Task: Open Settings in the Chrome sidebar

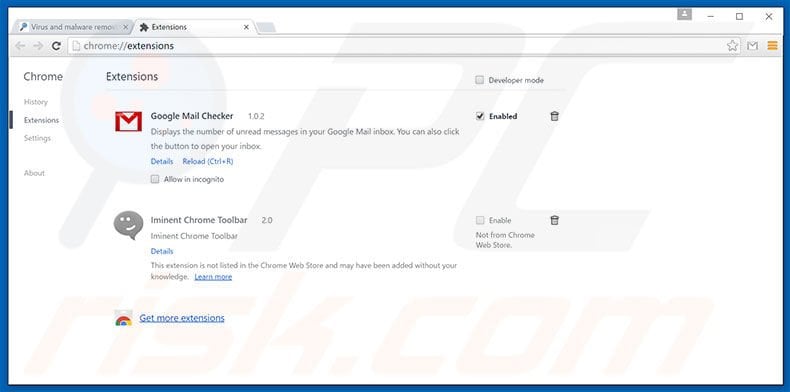Action: coord(37,138)
